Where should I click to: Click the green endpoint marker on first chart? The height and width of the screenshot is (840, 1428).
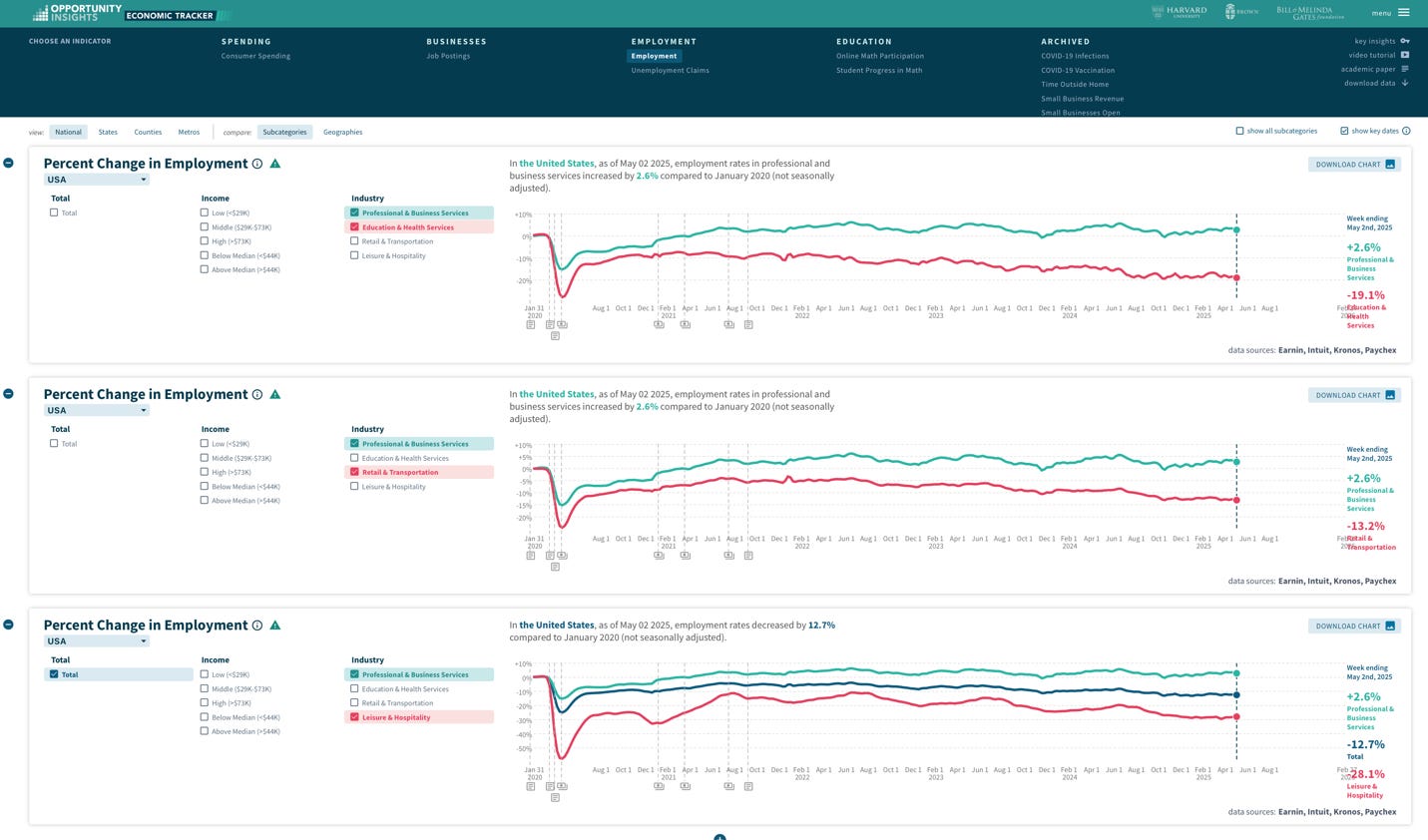[x=1236, y=230]
